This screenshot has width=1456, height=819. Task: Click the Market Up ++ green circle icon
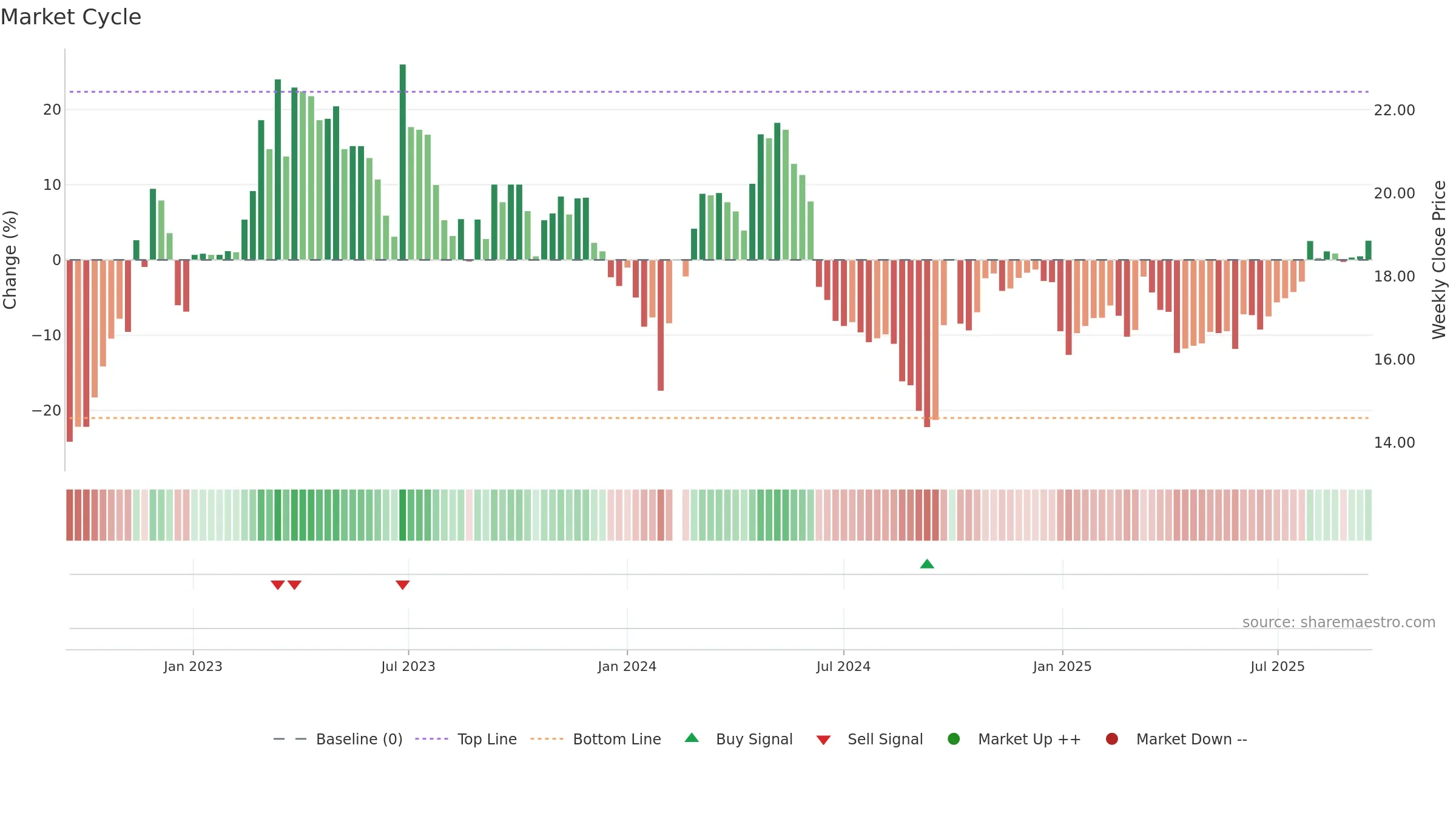pyautogui.click(x=954, y=739)
